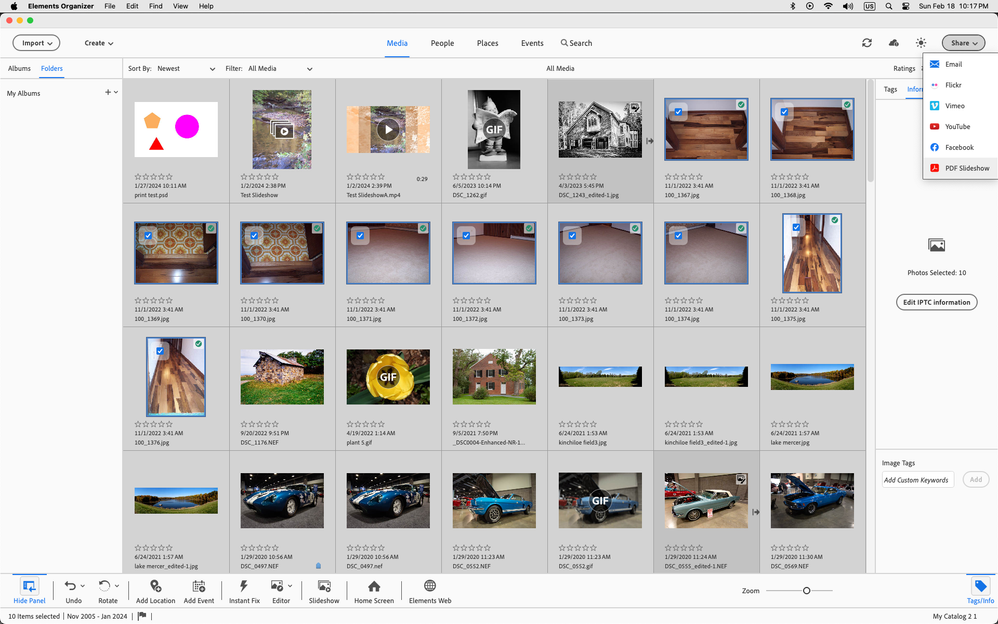
Task: Open the Create dropdown
Action: [99, 43]
